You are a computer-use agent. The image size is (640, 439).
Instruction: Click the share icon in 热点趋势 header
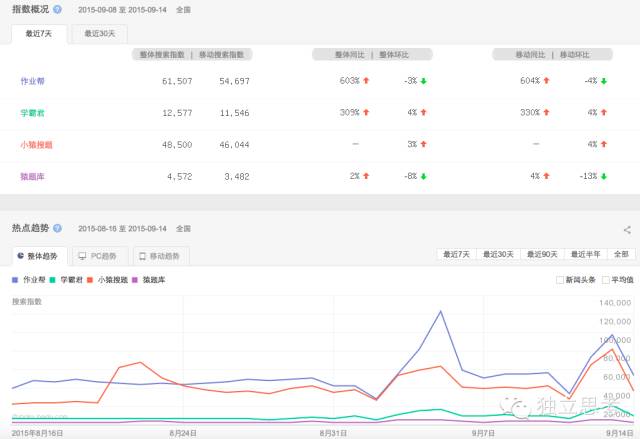627,230
